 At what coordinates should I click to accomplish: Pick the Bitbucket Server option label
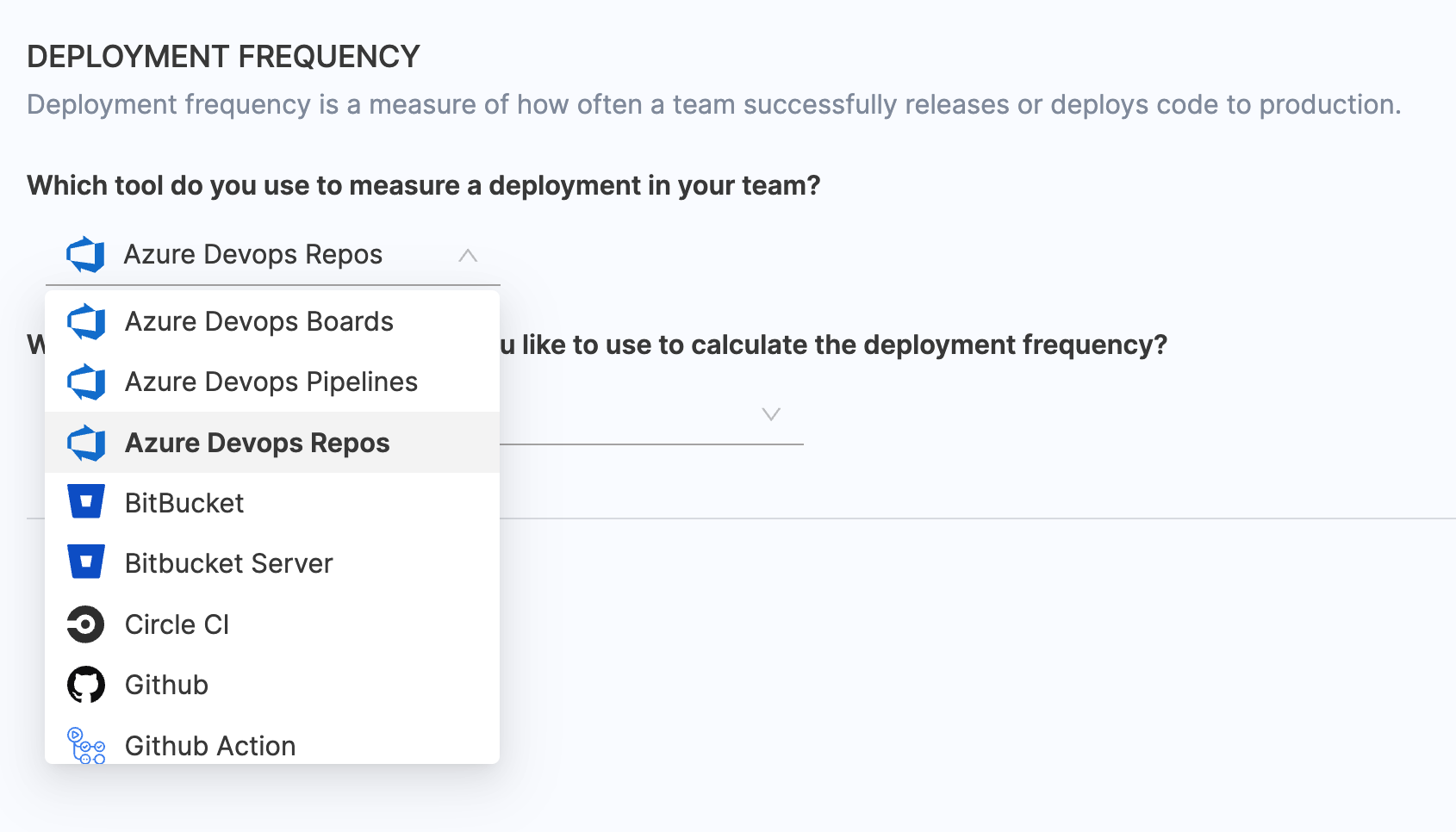228,563
